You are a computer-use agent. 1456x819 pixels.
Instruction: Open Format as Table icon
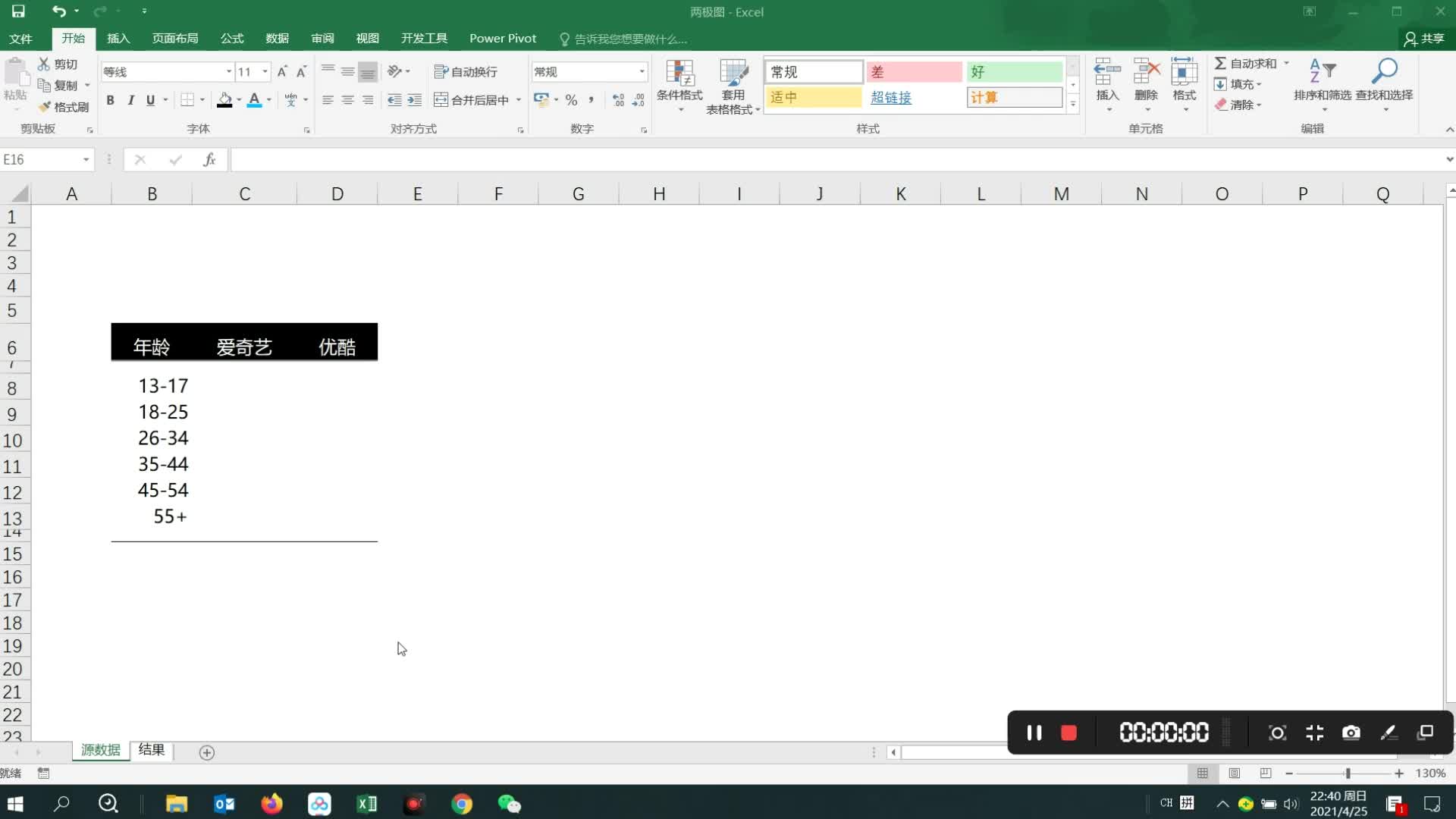[733, 73]
